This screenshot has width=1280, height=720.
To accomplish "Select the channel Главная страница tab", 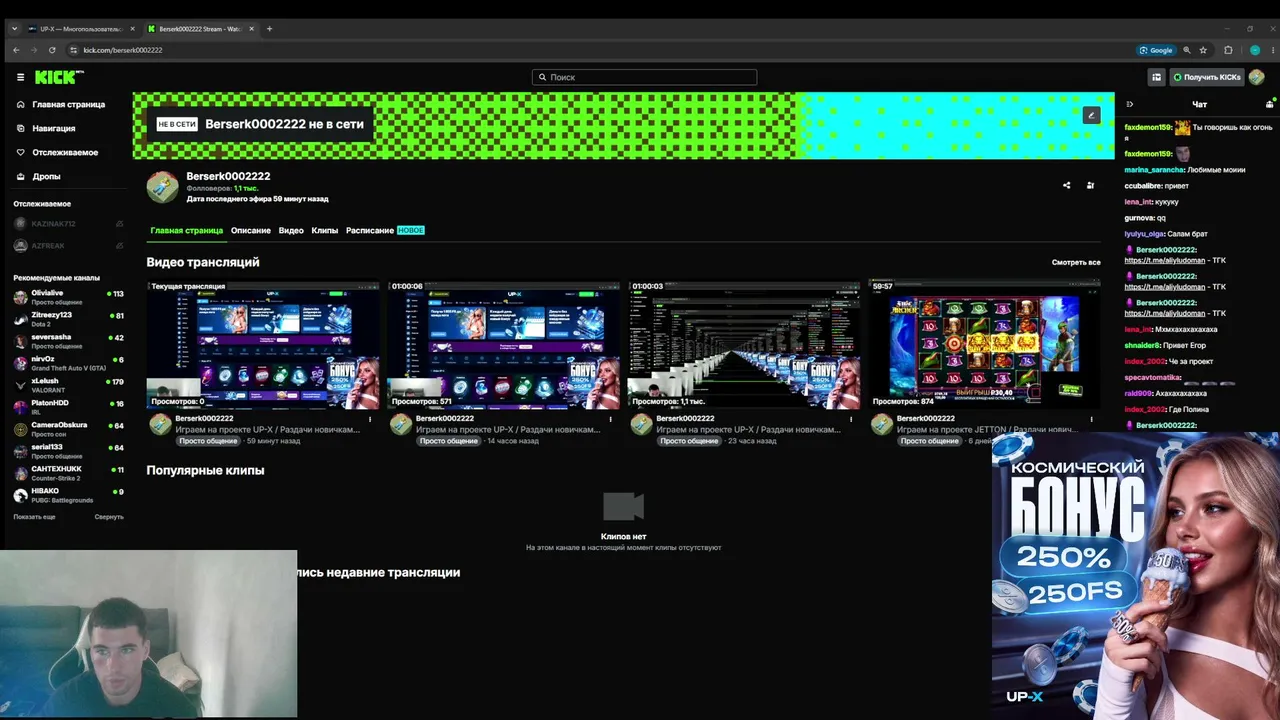I will (187, 230).
